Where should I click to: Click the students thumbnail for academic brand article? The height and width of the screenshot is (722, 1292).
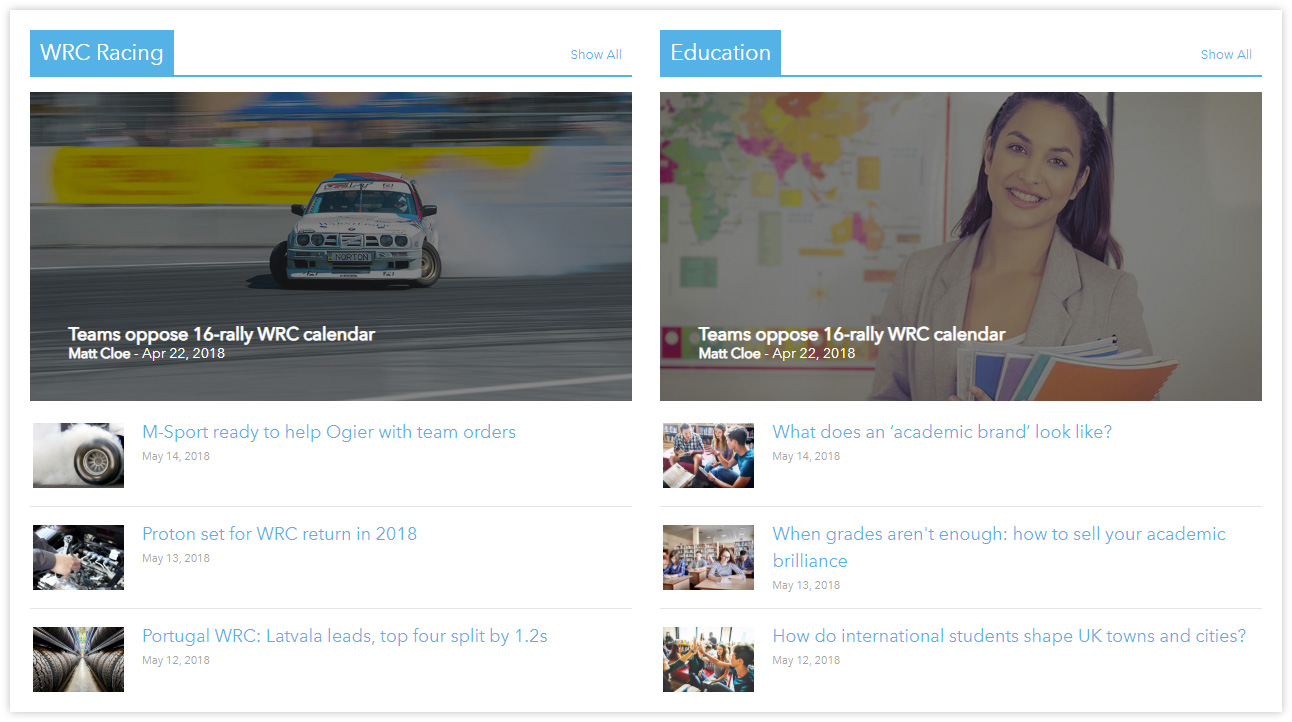[x=708, y=455]
